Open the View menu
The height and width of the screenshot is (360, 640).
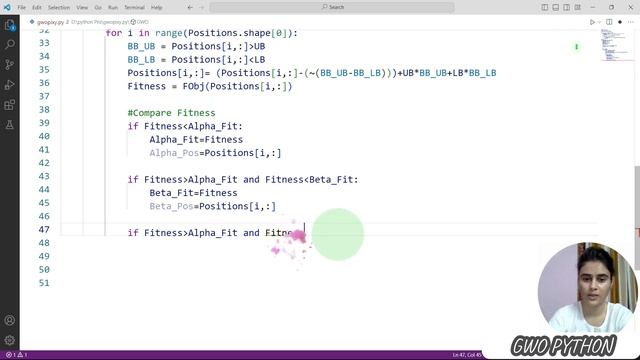tap(82, 7)
